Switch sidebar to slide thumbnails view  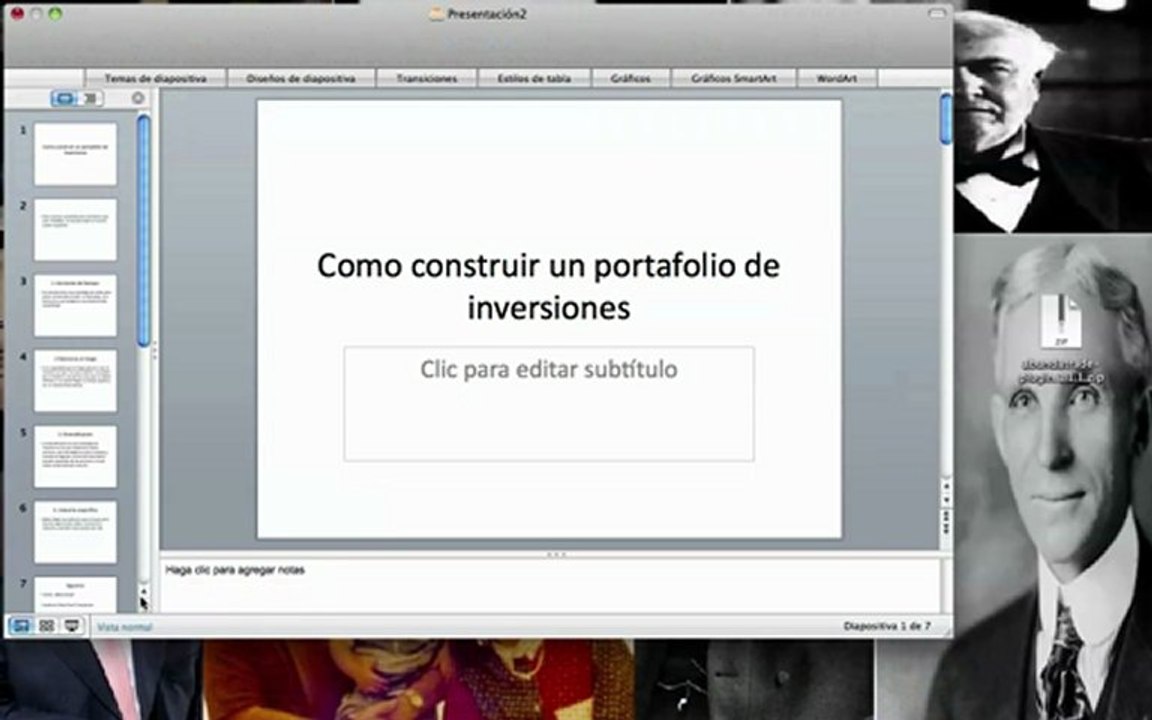[x=64, y=98]
